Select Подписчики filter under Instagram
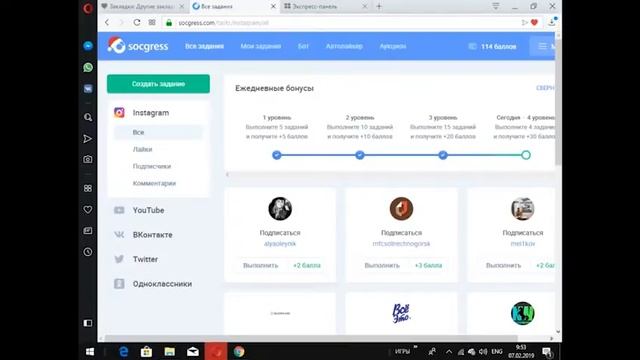This screenshot has height=360, width=640. tap(152, 166)
